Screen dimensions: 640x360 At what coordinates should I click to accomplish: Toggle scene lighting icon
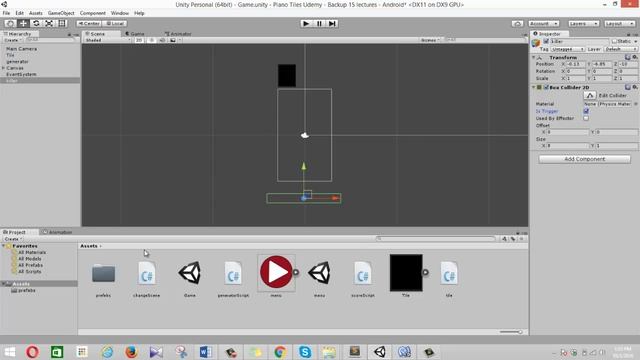point(151,40)
